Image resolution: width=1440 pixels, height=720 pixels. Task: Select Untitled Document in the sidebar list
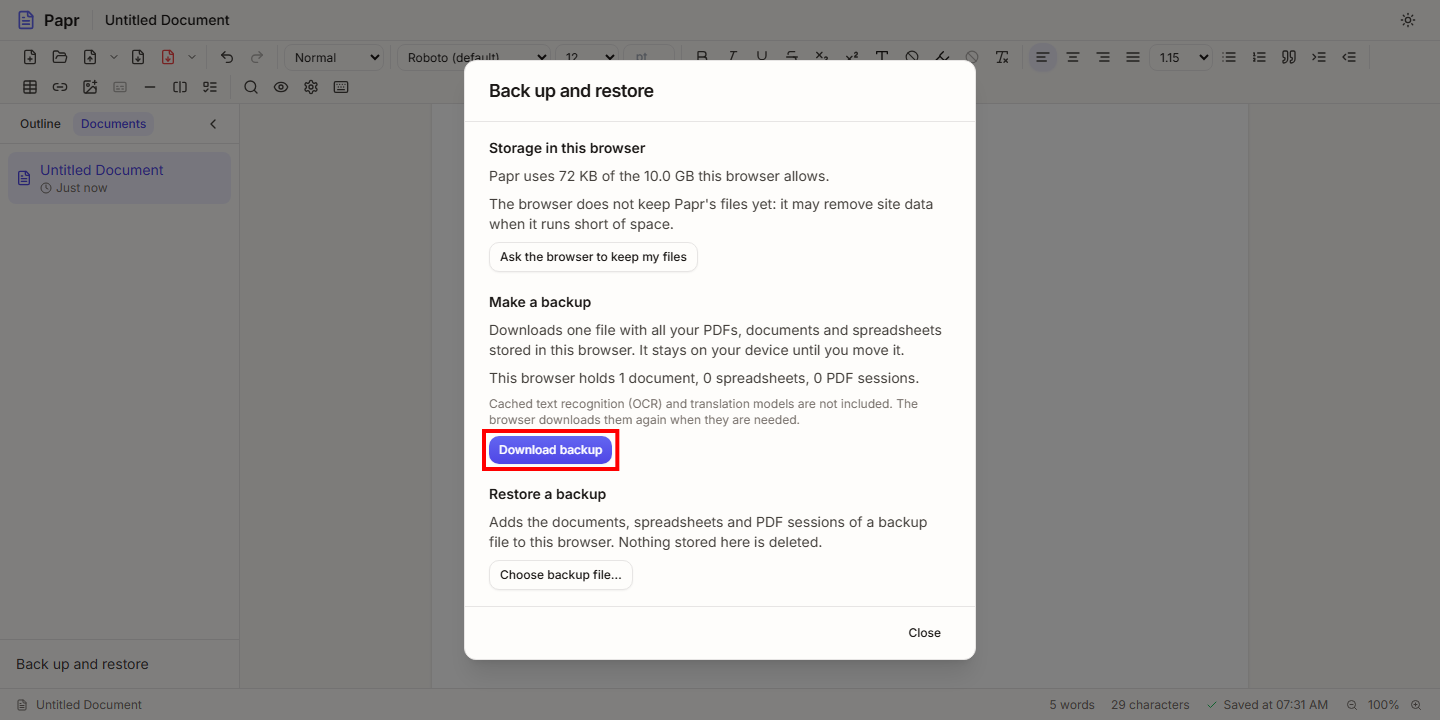(x=119, y=178)
